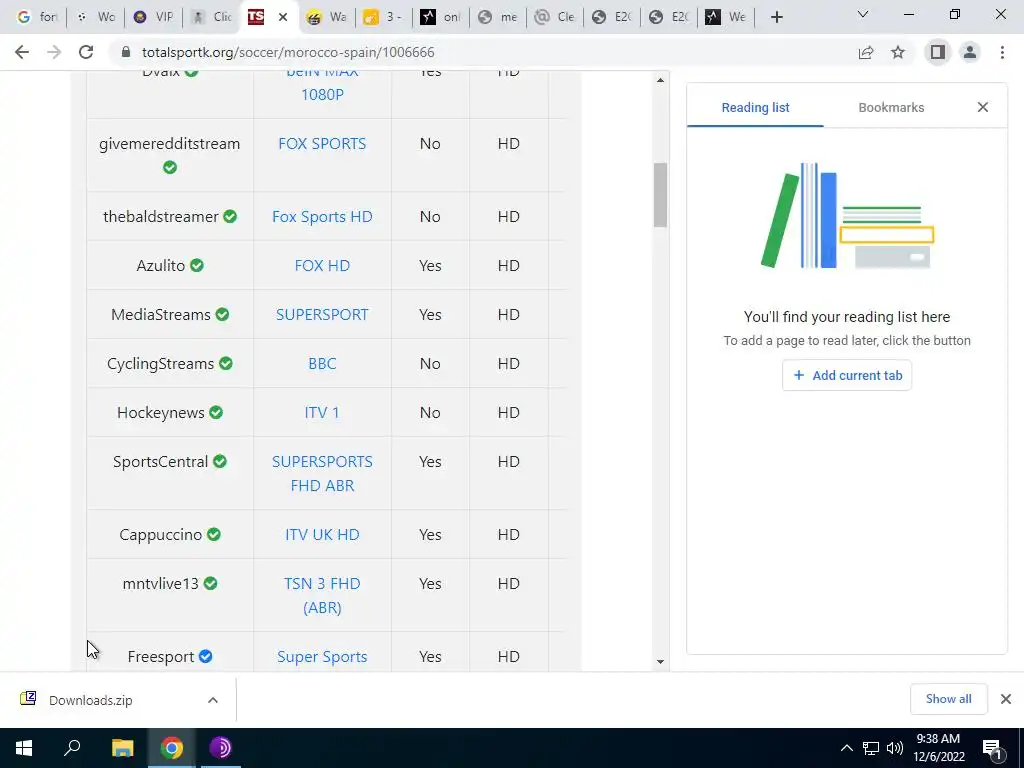Image resolution: width=1024 pixels, height=768 pixels.
Task: Click the SportsCentral streamer name
Action: click(x=161, y=462)
